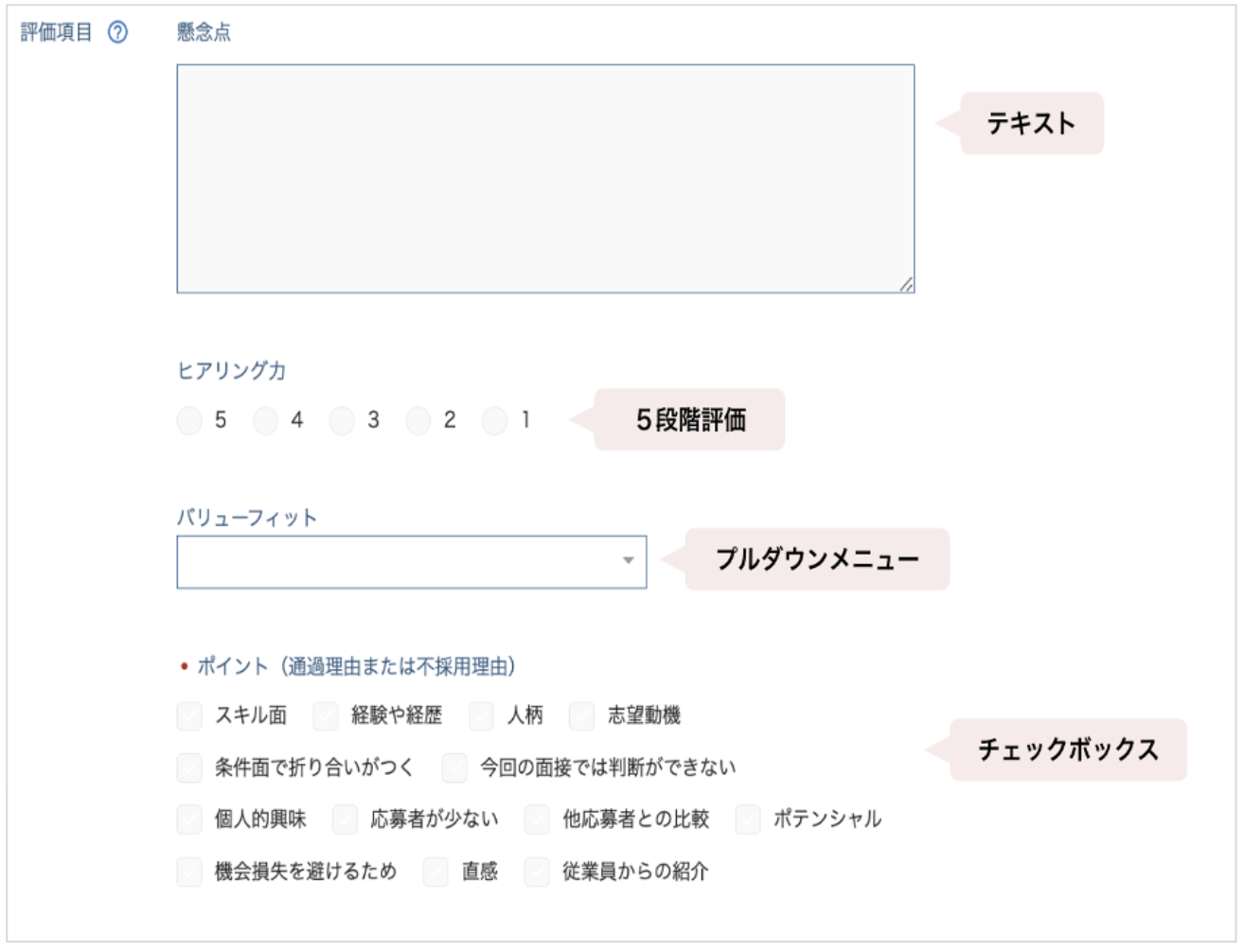Tick the 他応募者との比較 checkbox
Viewport: 1244px width, 952px height.
537,820
